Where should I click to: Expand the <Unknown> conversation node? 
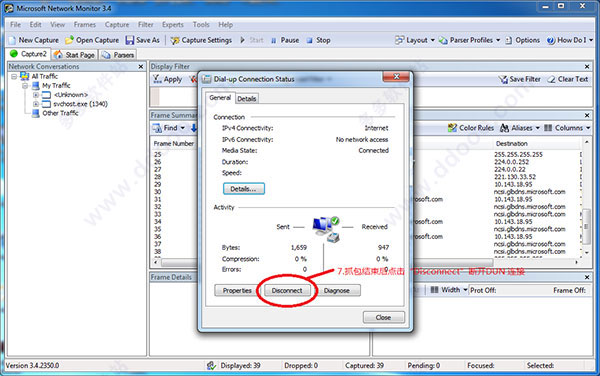tap(36, 94)
